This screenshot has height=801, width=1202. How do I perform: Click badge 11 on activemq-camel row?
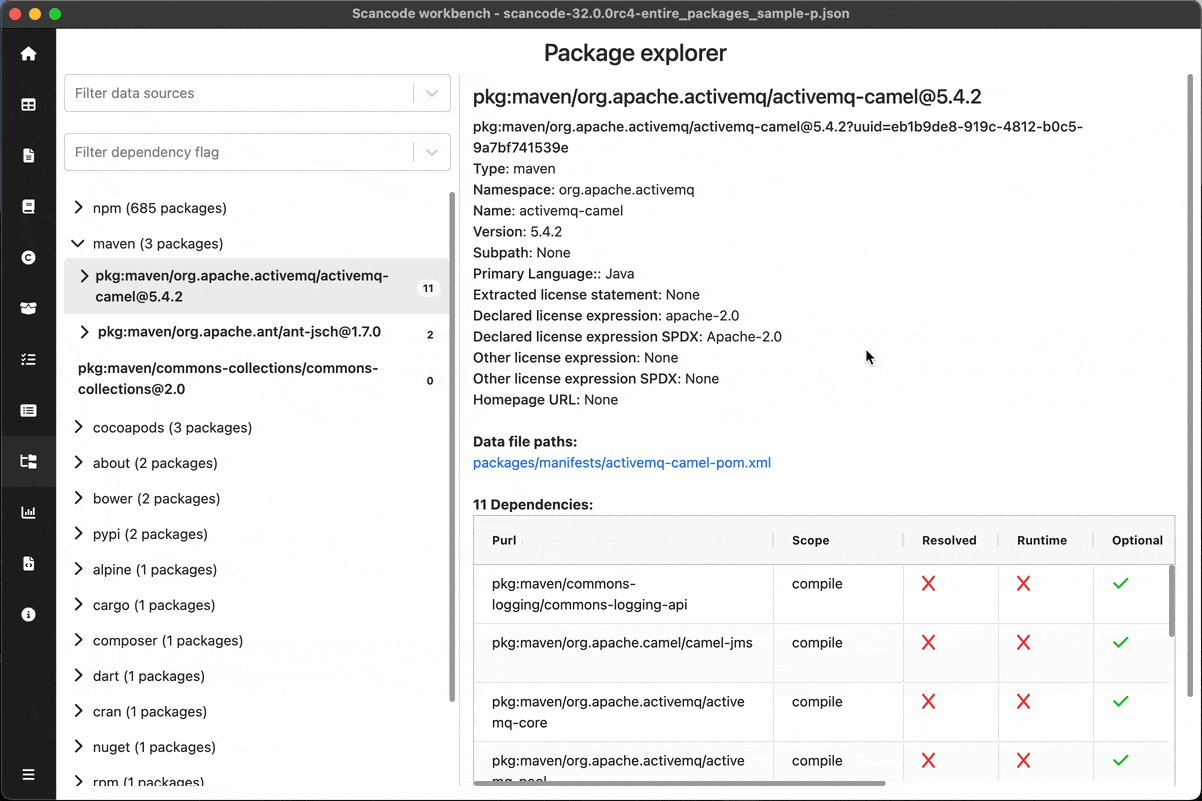tap(428, 289)
